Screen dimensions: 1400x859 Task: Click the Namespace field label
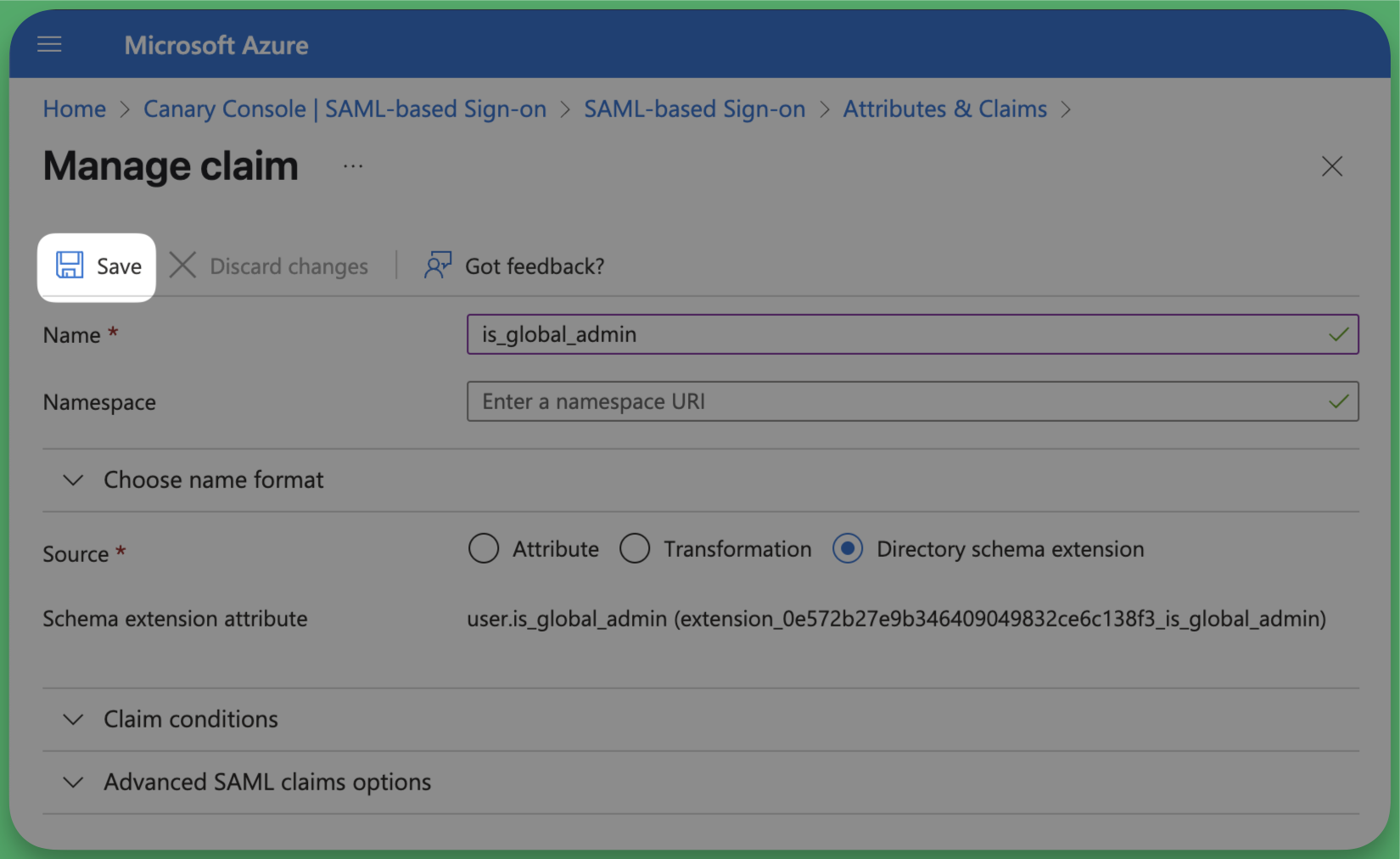pos(99,402)
